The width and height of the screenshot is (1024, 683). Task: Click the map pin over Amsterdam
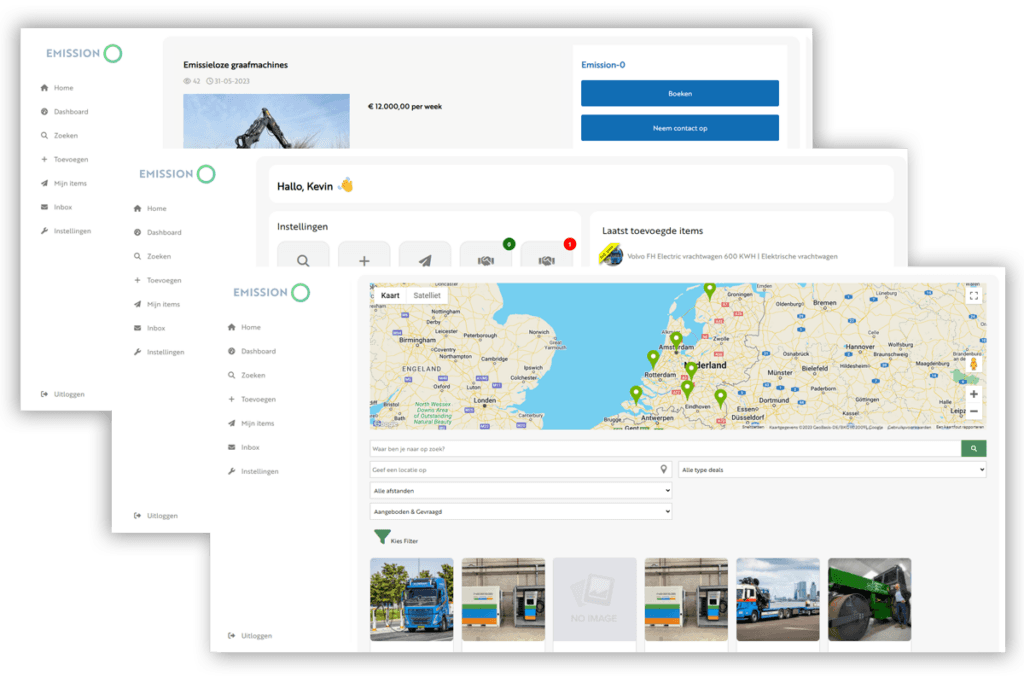click(x=676, y=341)
